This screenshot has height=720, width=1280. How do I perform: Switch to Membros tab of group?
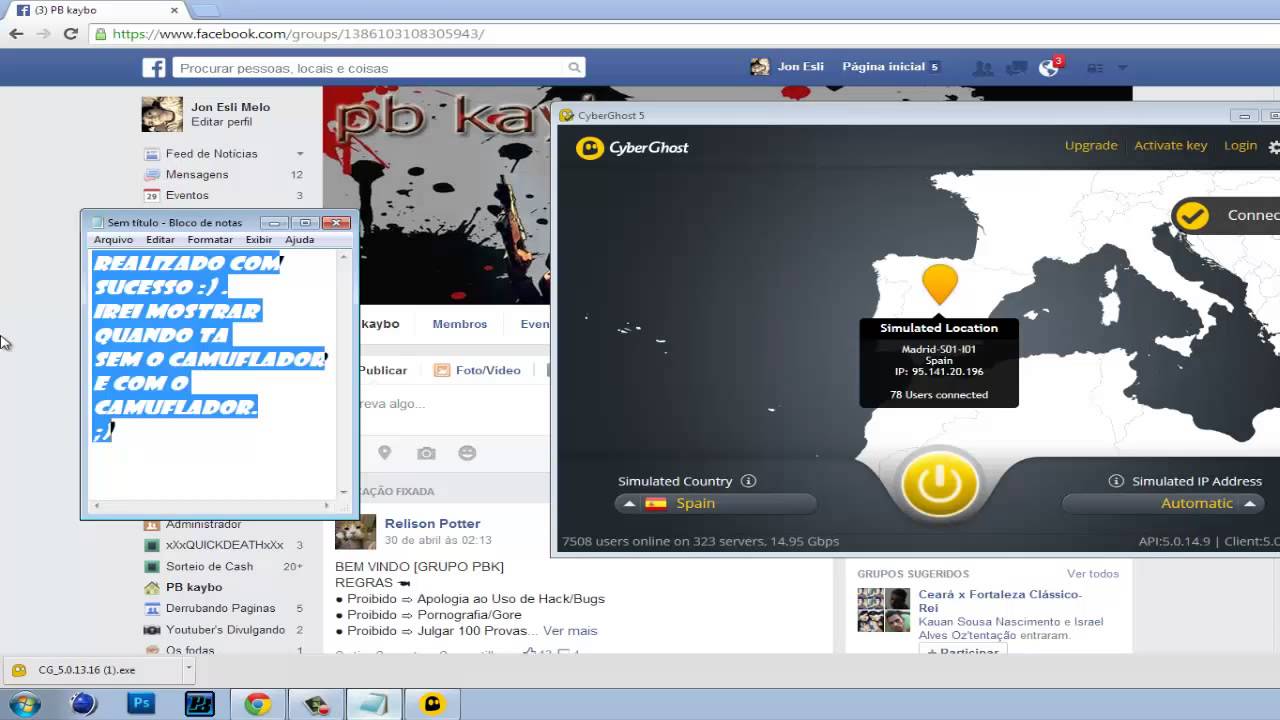pyautogui.click(x=459, y=324)
